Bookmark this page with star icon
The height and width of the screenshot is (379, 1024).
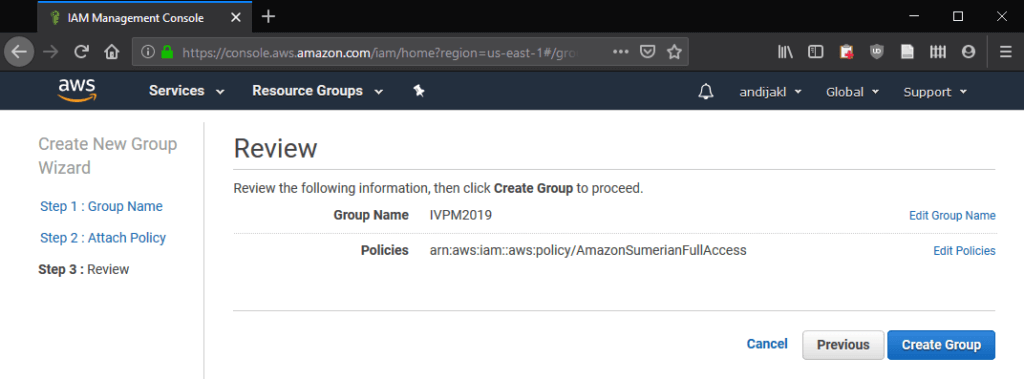click(x=674, y=52)
